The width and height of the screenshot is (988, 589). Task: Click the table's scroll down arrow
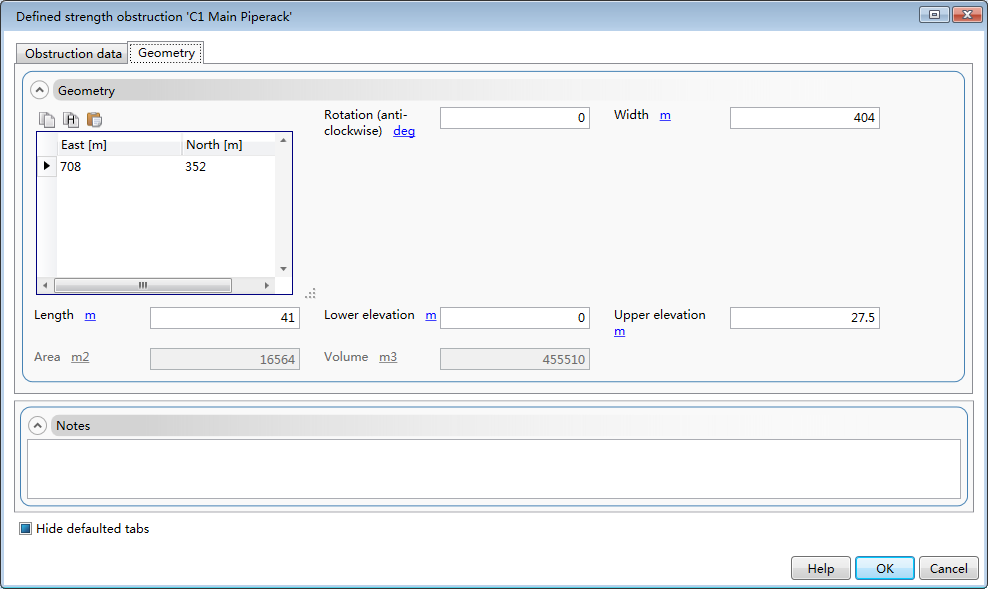point(283,269)
